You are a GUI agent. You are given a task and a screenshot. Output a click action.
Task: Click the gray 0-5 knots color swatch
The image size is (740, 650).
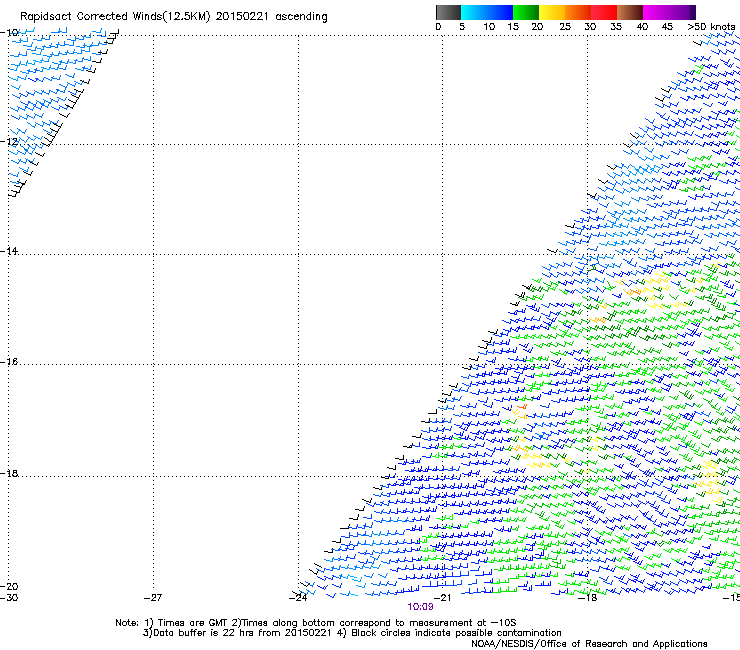(448, 12)
